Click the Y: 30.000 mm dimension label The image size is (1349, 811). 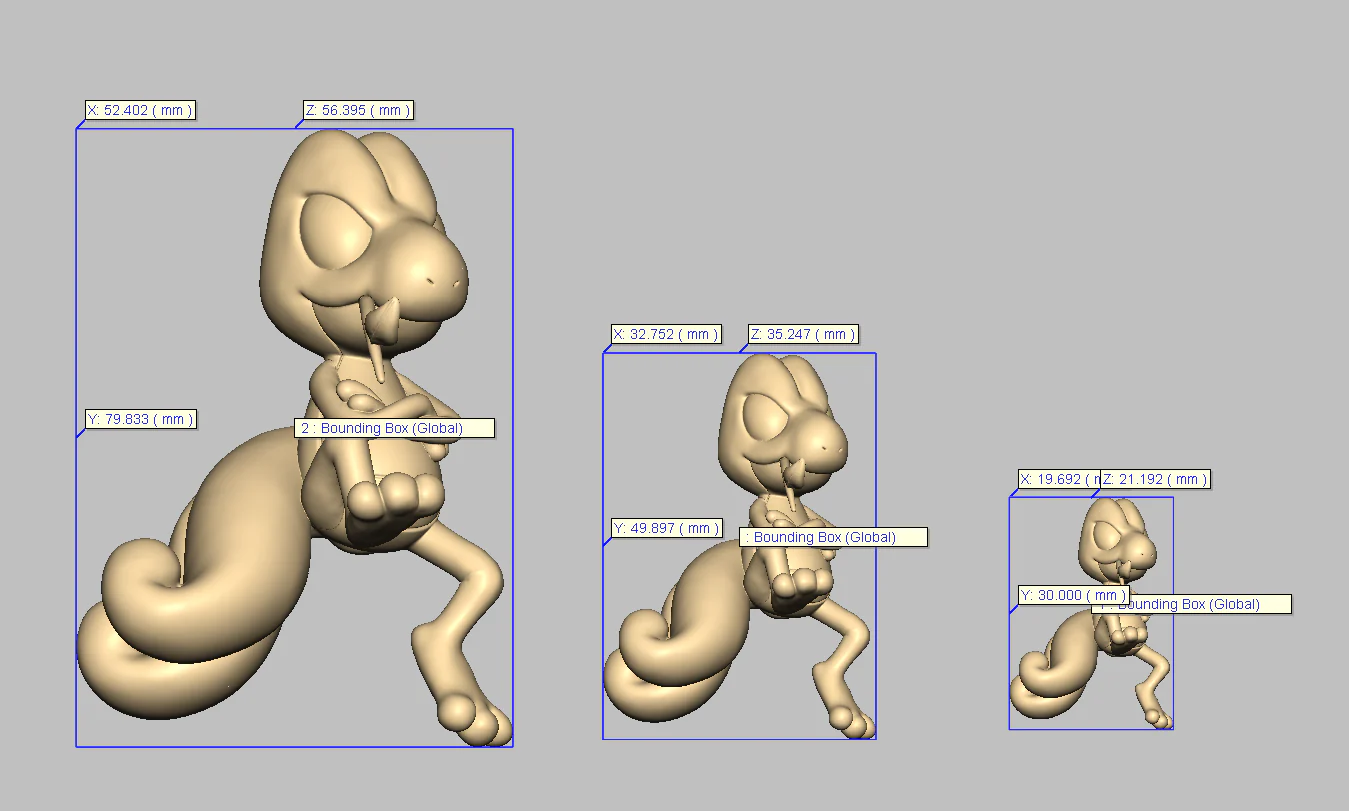click(1073, 595)
